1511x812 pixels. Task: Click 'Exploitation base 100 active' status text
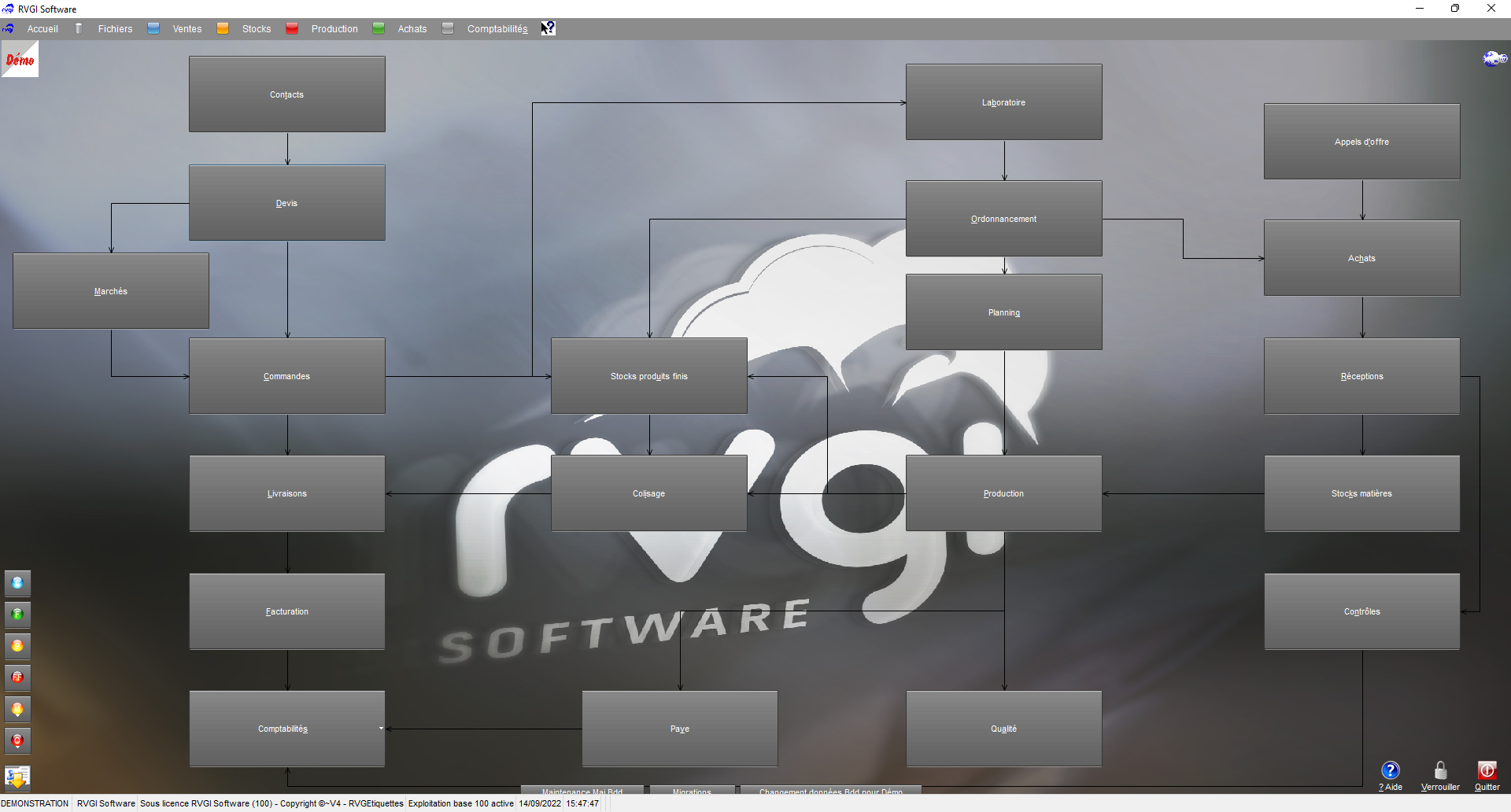pyautogui.click(x=460, y=803)
